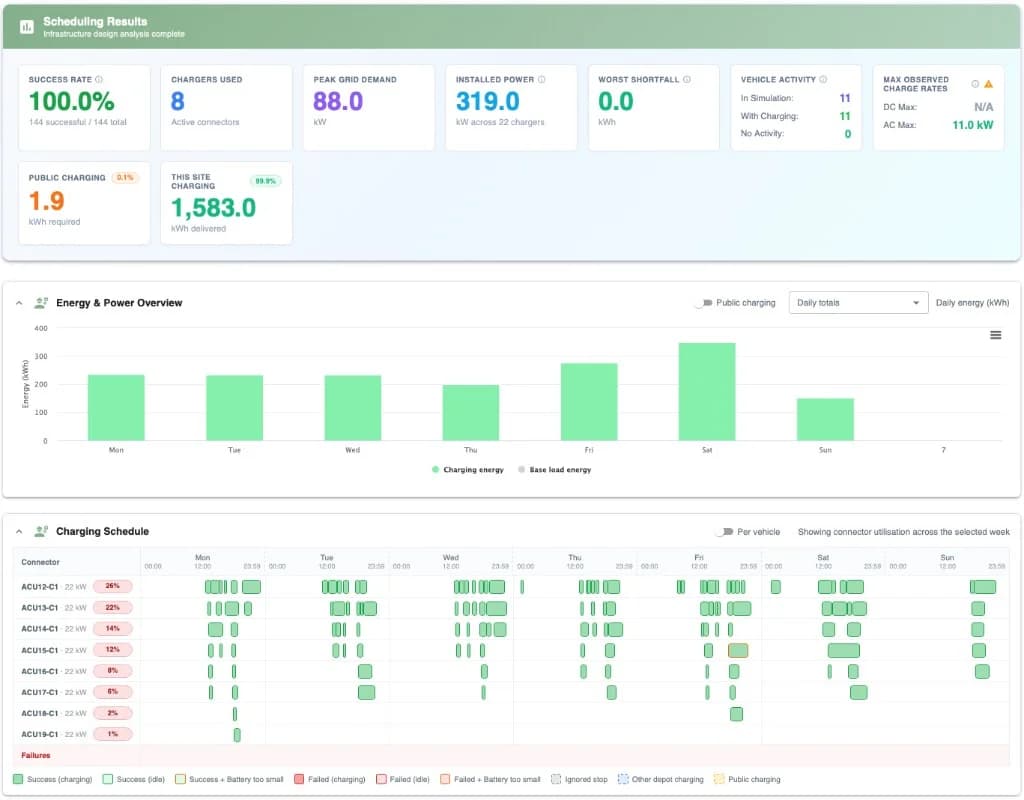Click the Other depot charging legend swatch

[623, 779]
